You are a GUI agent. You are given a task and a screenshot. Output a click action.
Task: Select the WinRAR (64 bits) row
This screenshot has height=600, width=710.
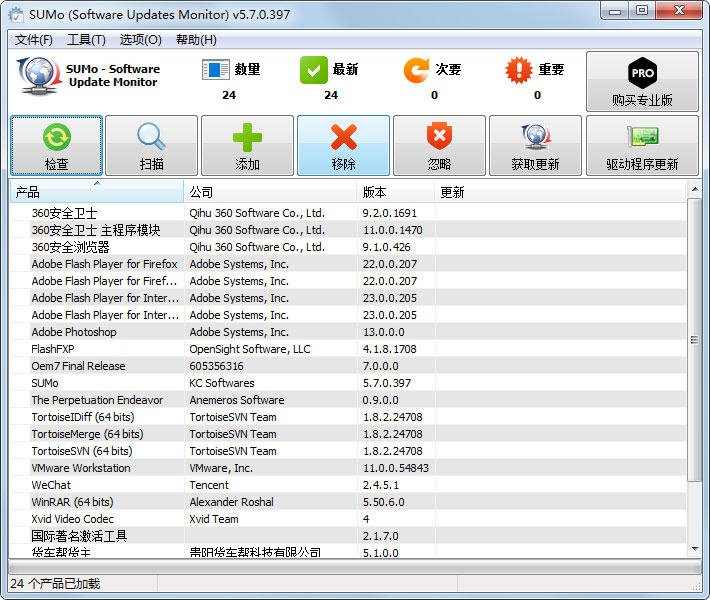pos(348,502)
